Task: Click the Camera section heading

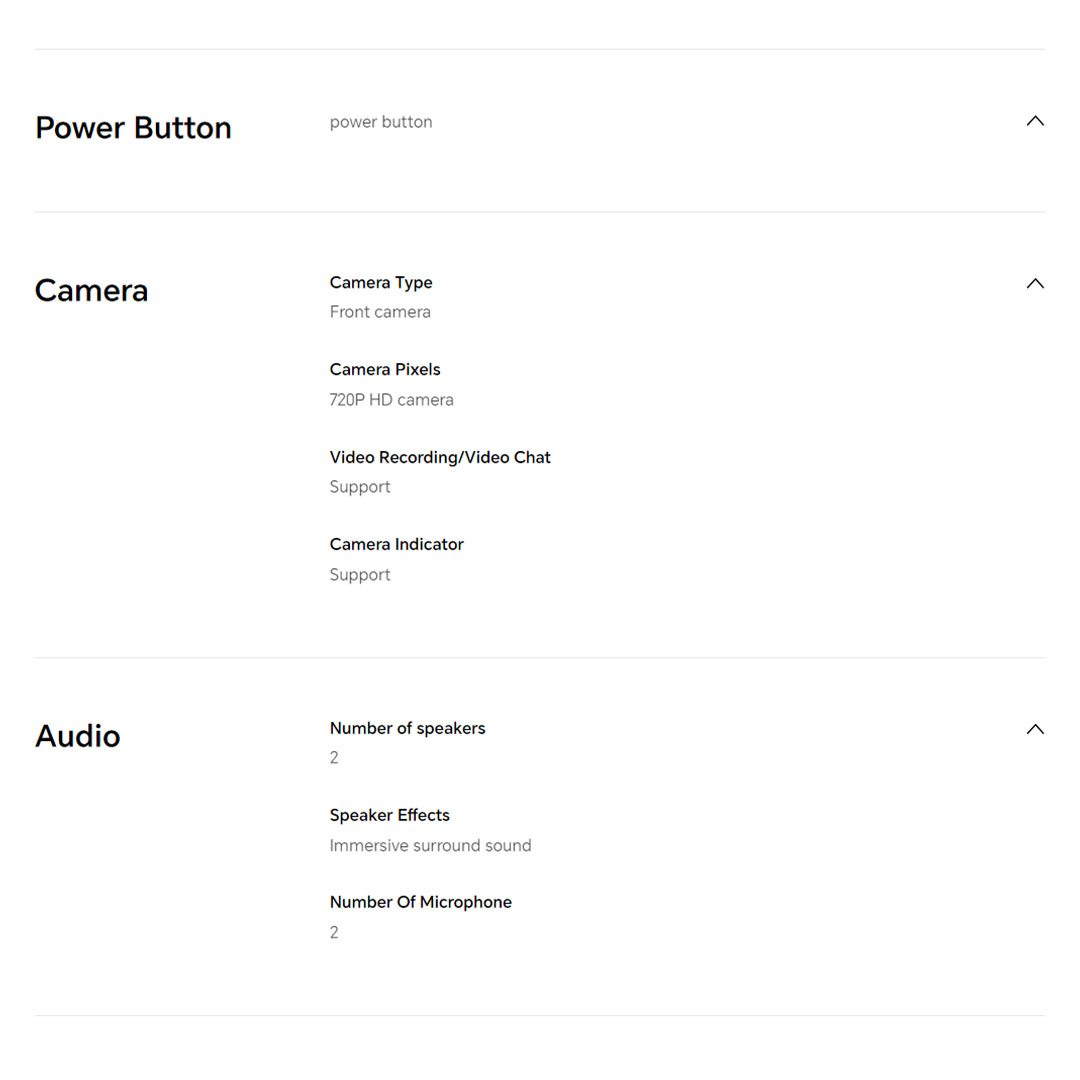Action: coord(91,291)
